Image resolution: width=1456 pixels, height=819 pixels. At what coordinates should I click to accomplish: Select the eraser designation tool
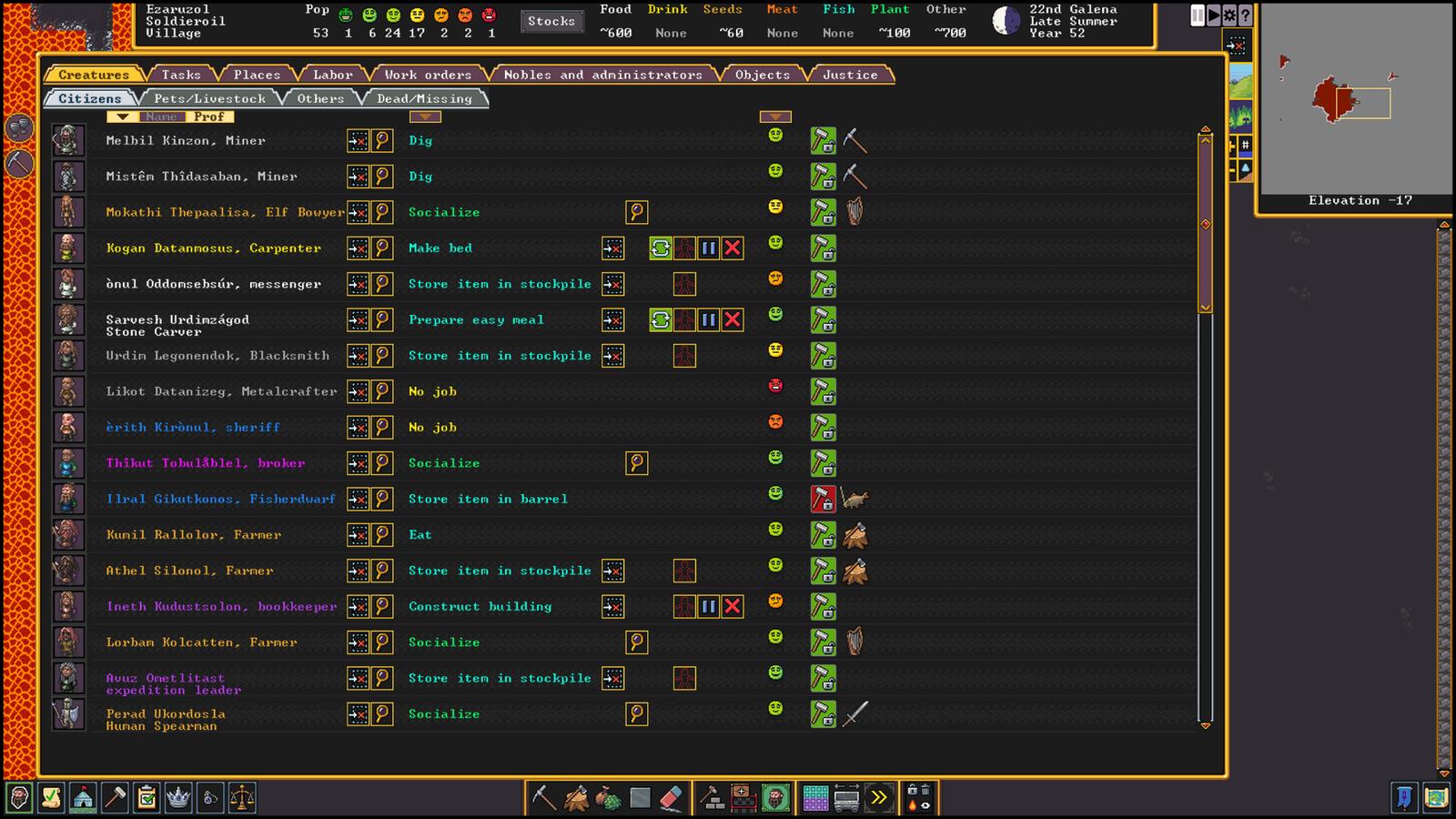point(671,798)
